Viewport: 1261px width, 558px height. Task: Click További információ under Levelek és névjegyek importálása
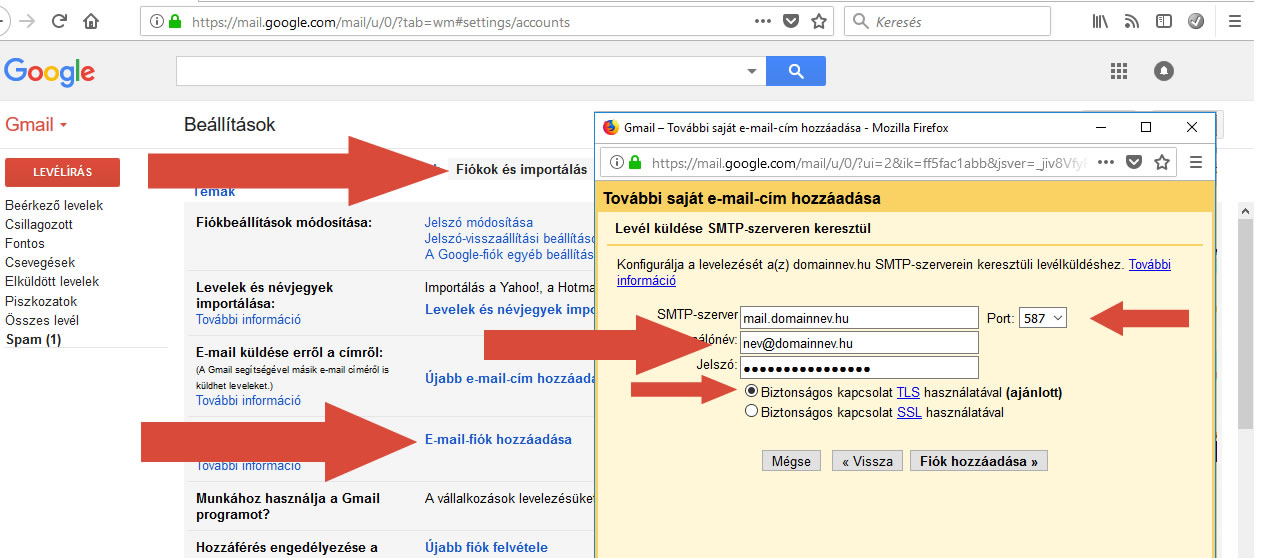(x=248, y=320)
